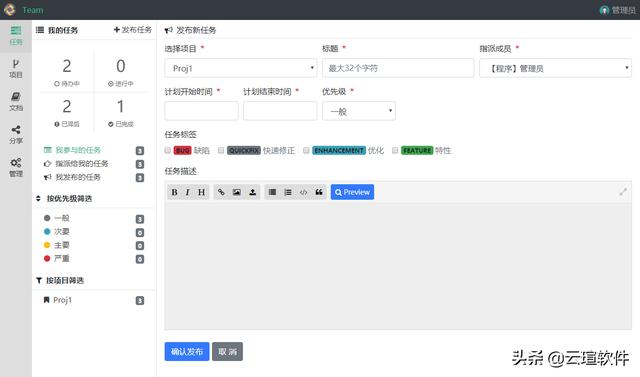
Task: Open the 文档 section in left sidebar
Action: tap(16, 102)
